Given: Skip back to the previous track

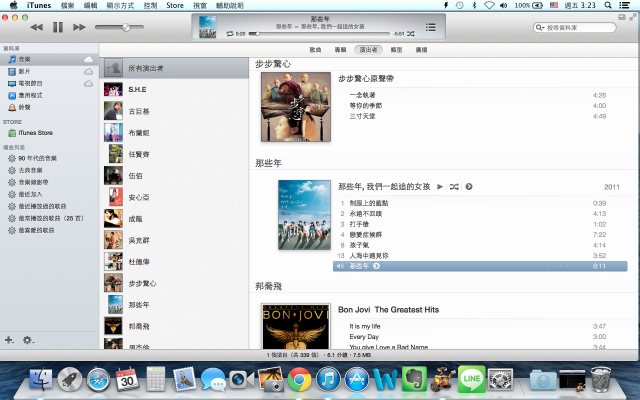Looking at the screenshot, I should (37, 27).
